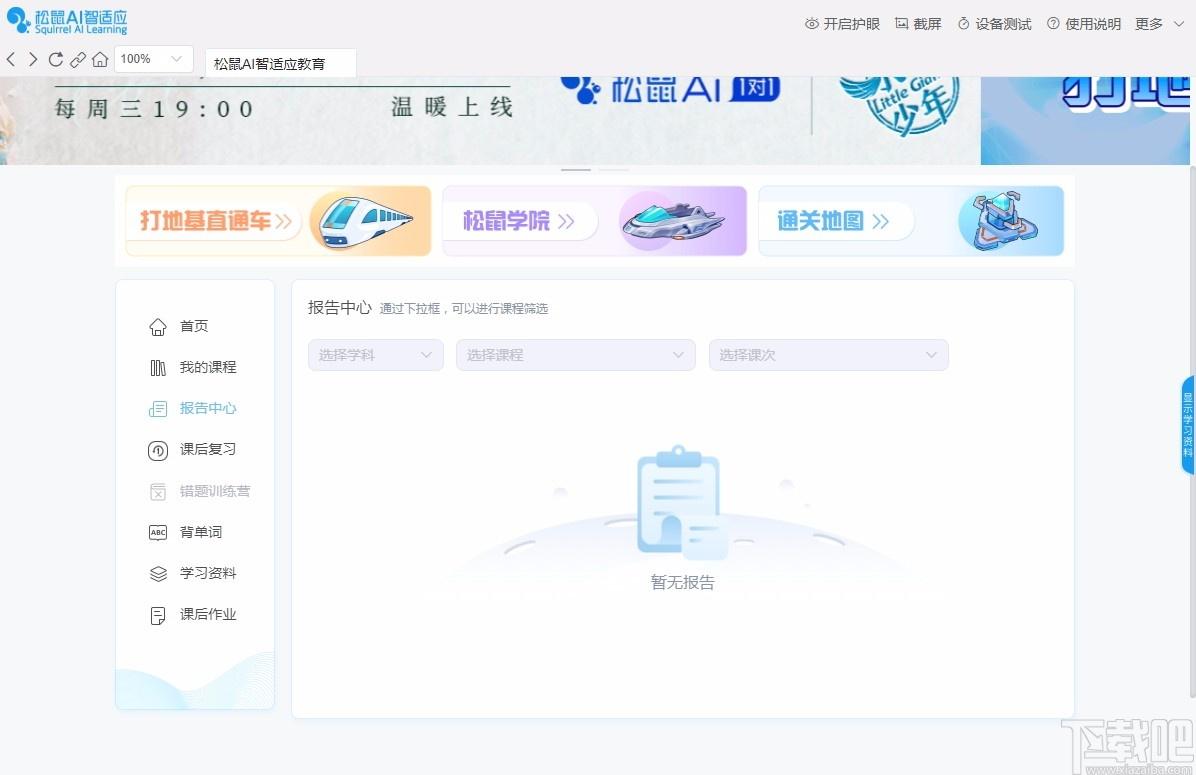Go to 首页 in the sidebar
This screenshot has height=775, width=1196.
pyautogui.click(x=195, y=326)
